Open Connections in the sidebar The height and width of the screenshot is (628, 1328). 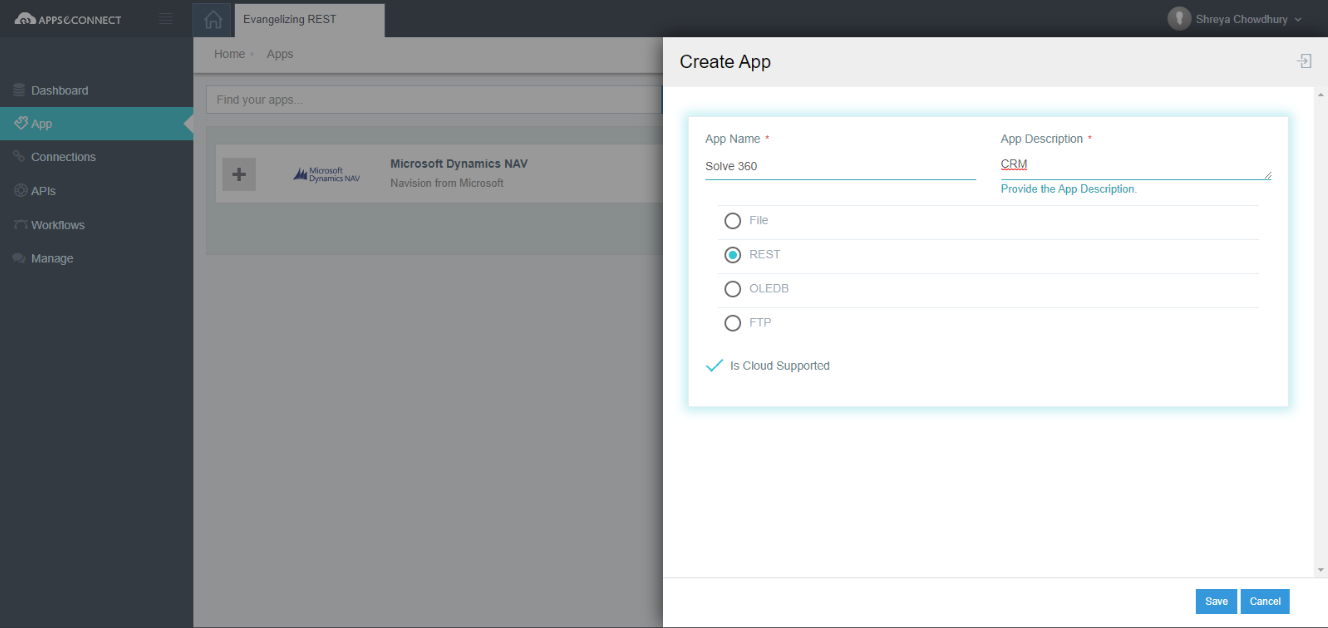click(63, 157)
